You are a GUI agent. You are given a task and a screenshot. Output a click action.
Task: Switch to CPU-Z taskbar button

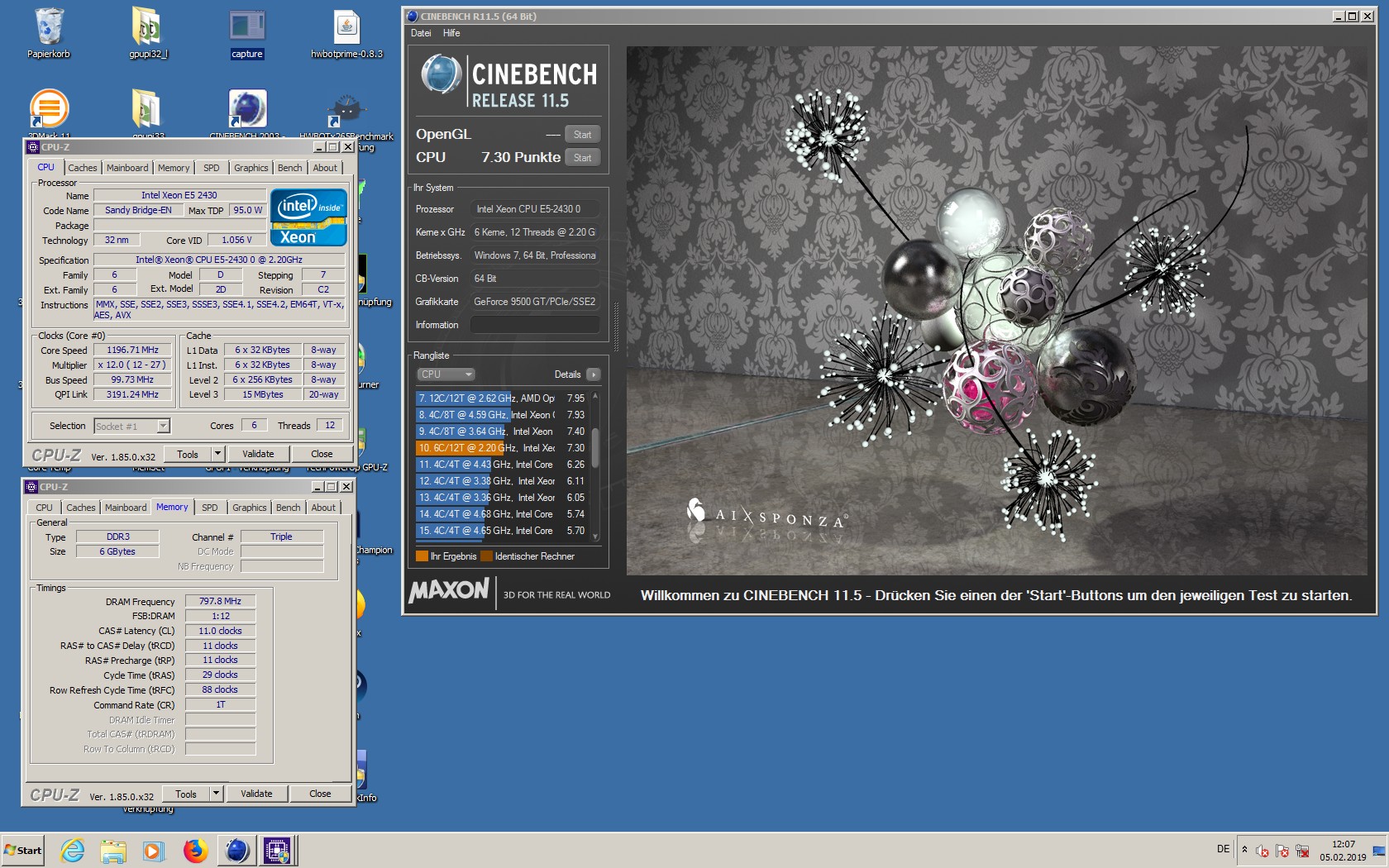click(x=277, y=851)
